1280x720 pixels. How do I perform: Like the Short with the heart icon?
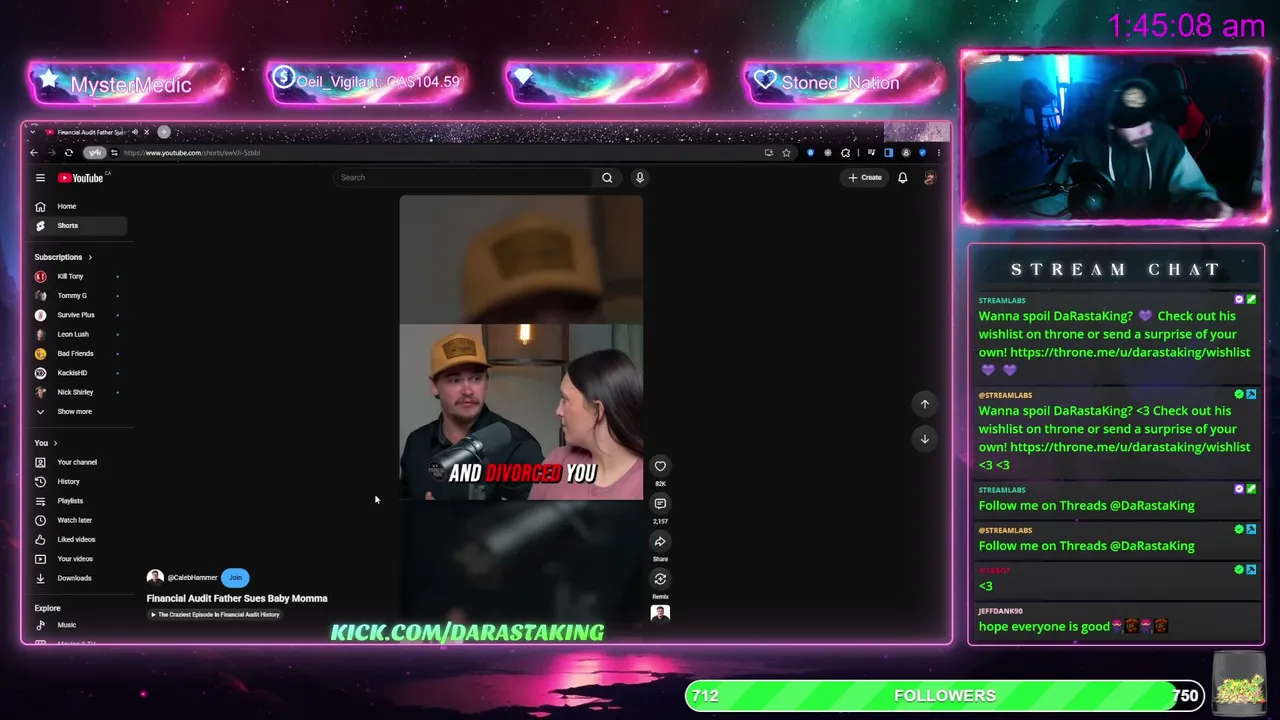660,466
